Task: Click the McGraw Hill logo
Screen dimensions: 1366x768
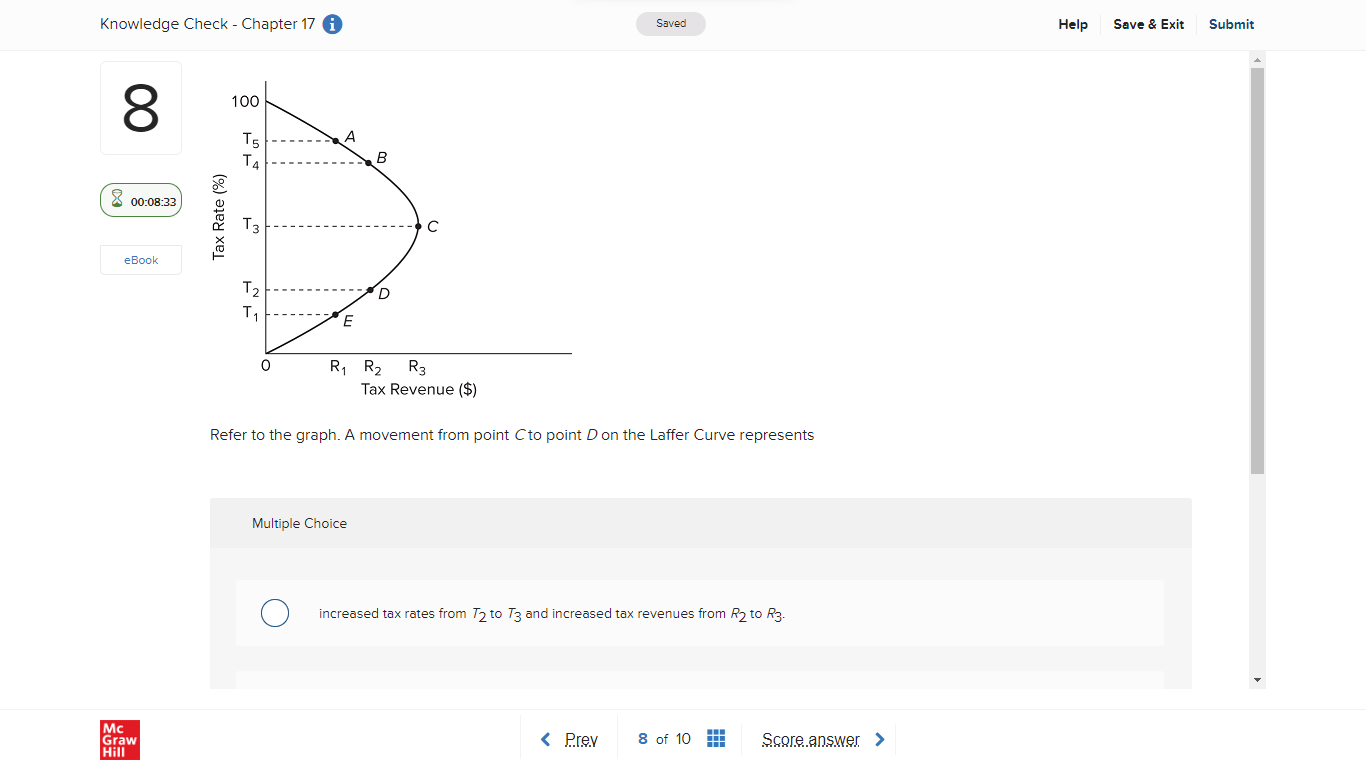Action: (x=120, y=739)
